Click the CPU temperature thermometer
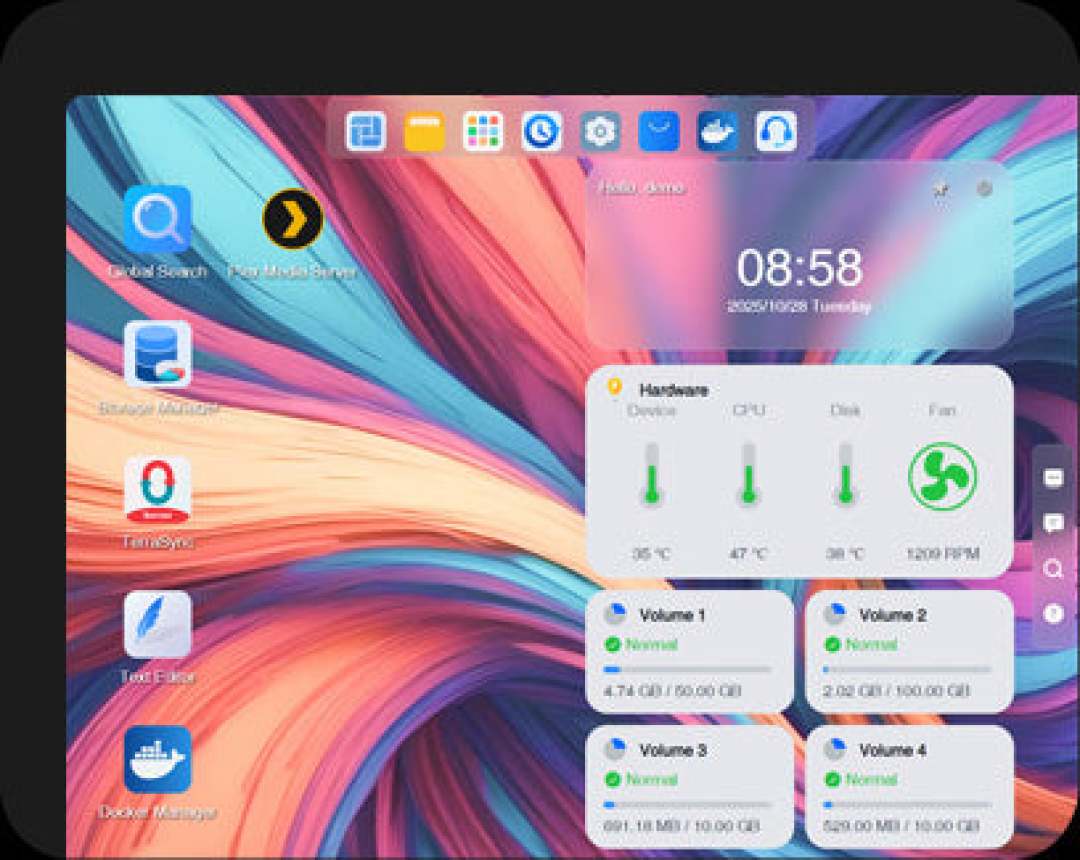The width and height of the screenshot is (1080, 860). click(749, 476)
